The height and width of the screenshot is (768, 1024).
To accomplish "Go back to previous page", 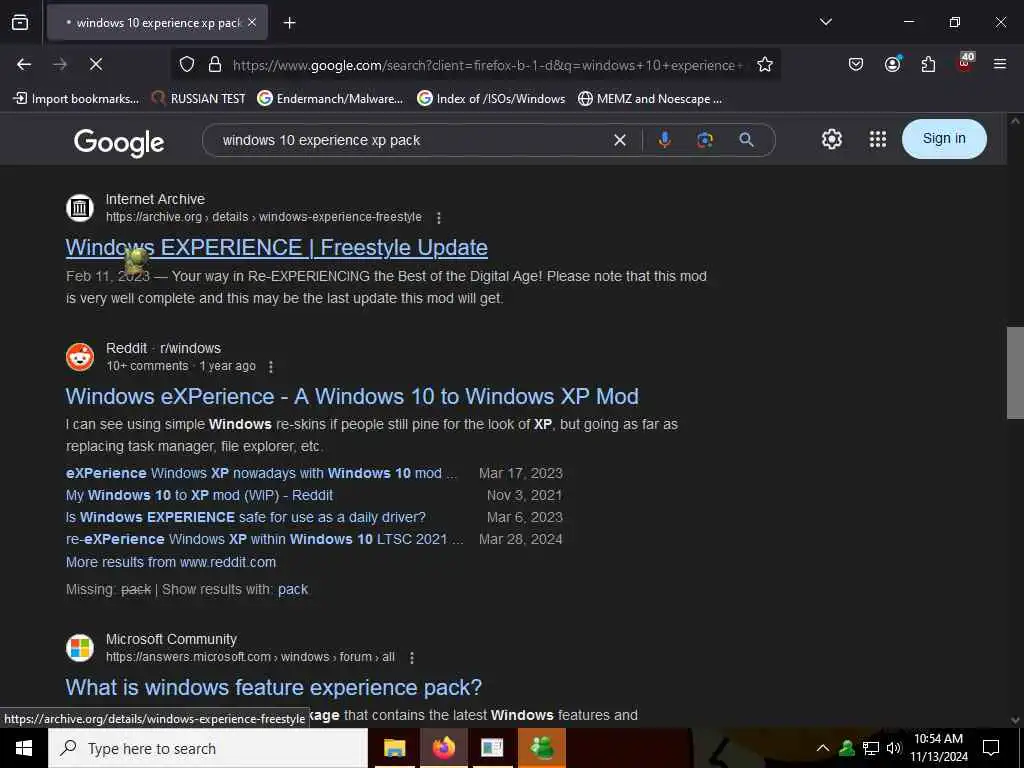I will click(x=24, y=64).
